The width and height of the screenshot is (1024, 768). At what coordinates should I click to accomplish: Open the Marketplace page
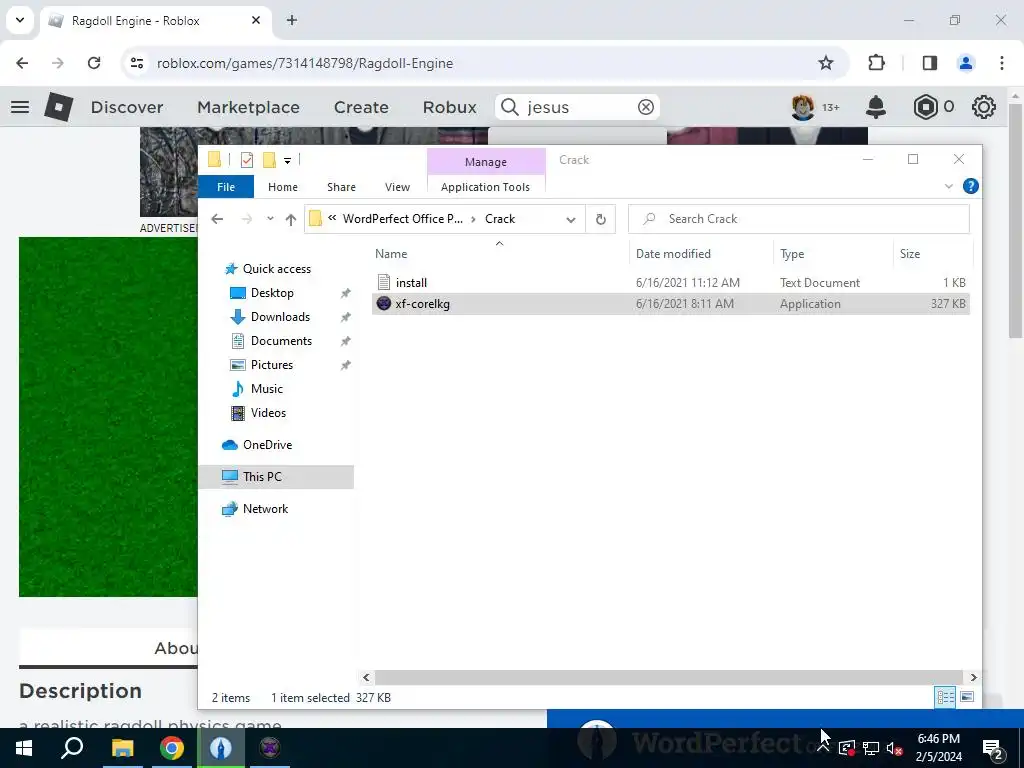pyautogui.click(x=248, y=107)
